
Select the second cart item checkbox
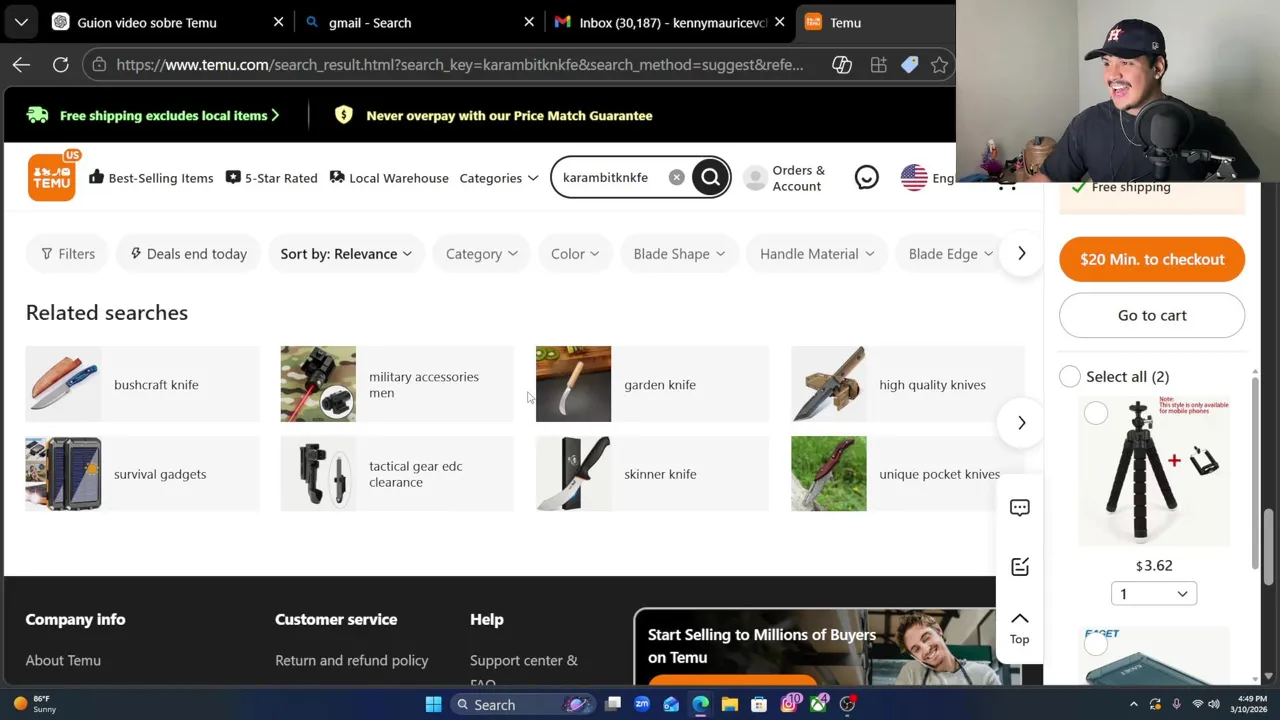[x=1096, y=645]
